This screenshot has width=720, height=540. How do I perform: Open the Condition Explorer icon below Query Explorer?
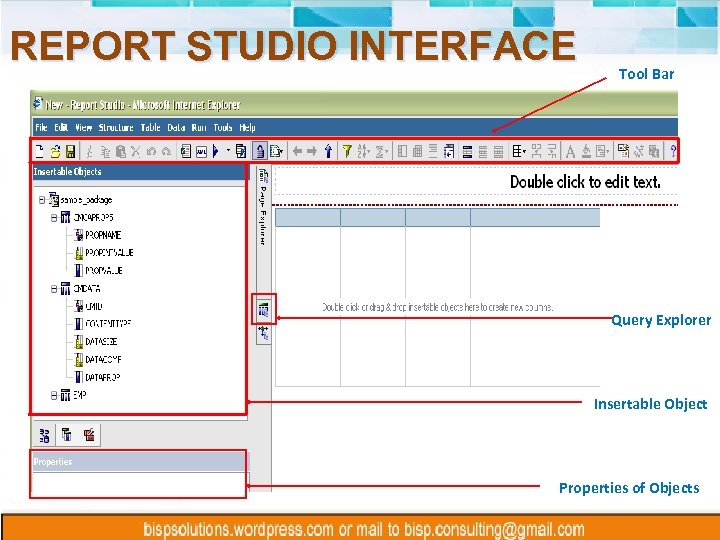[x=264, y=333]
